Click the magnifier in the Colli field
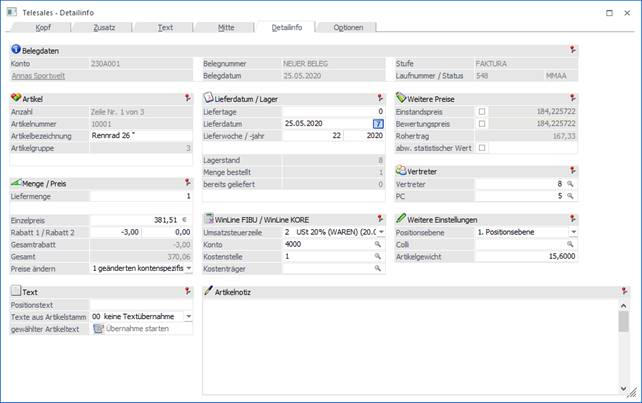Image resolution: width=642 pixels, height=403 pixels. pos(570,243)
